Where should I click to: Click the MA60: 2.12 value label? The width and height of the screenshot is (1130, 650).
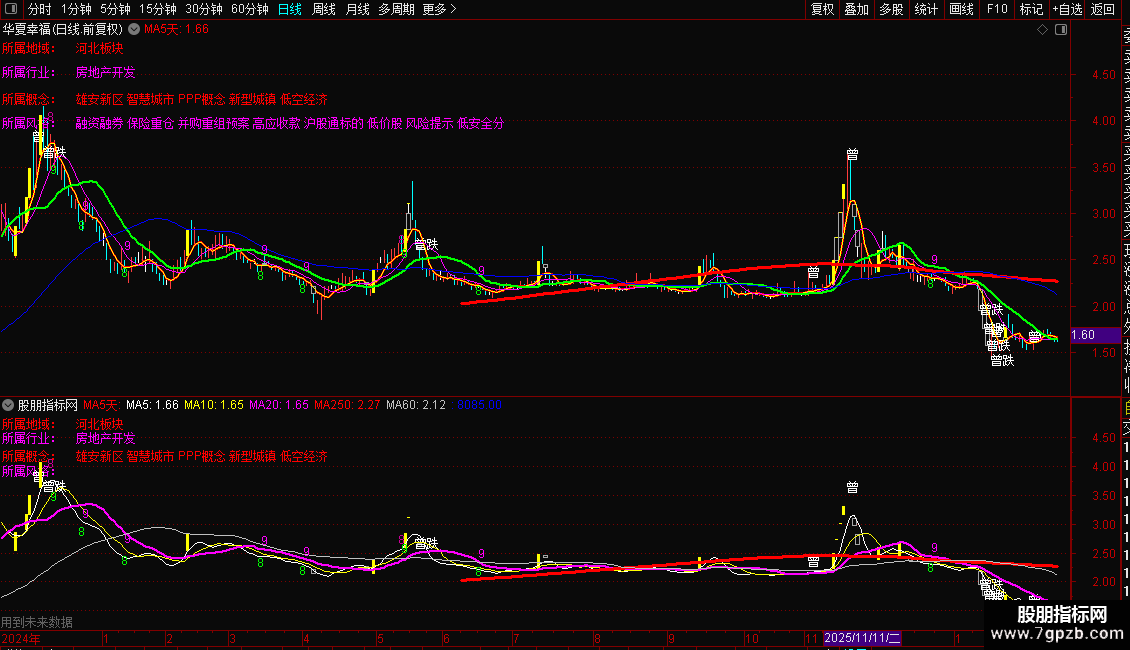(416, 405)
